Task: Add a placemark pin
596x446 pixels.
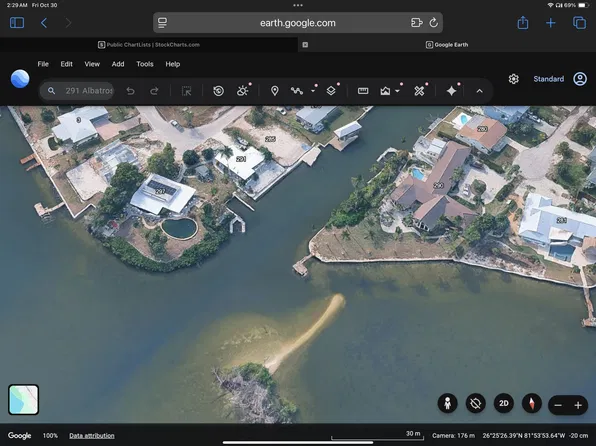Action: tap(274, 91)
